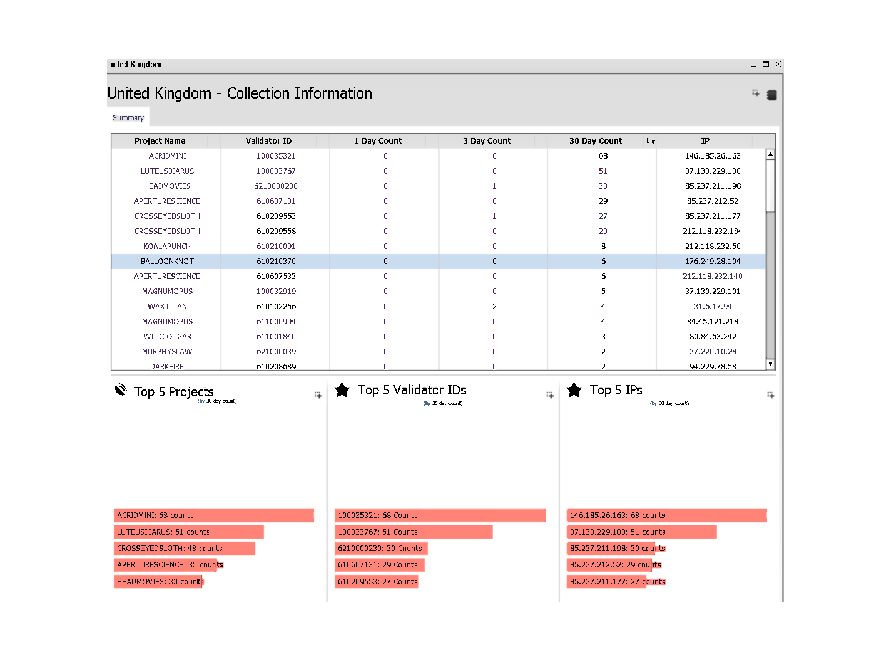Click the table scrollbar up arrow

[x=771, y=154]
